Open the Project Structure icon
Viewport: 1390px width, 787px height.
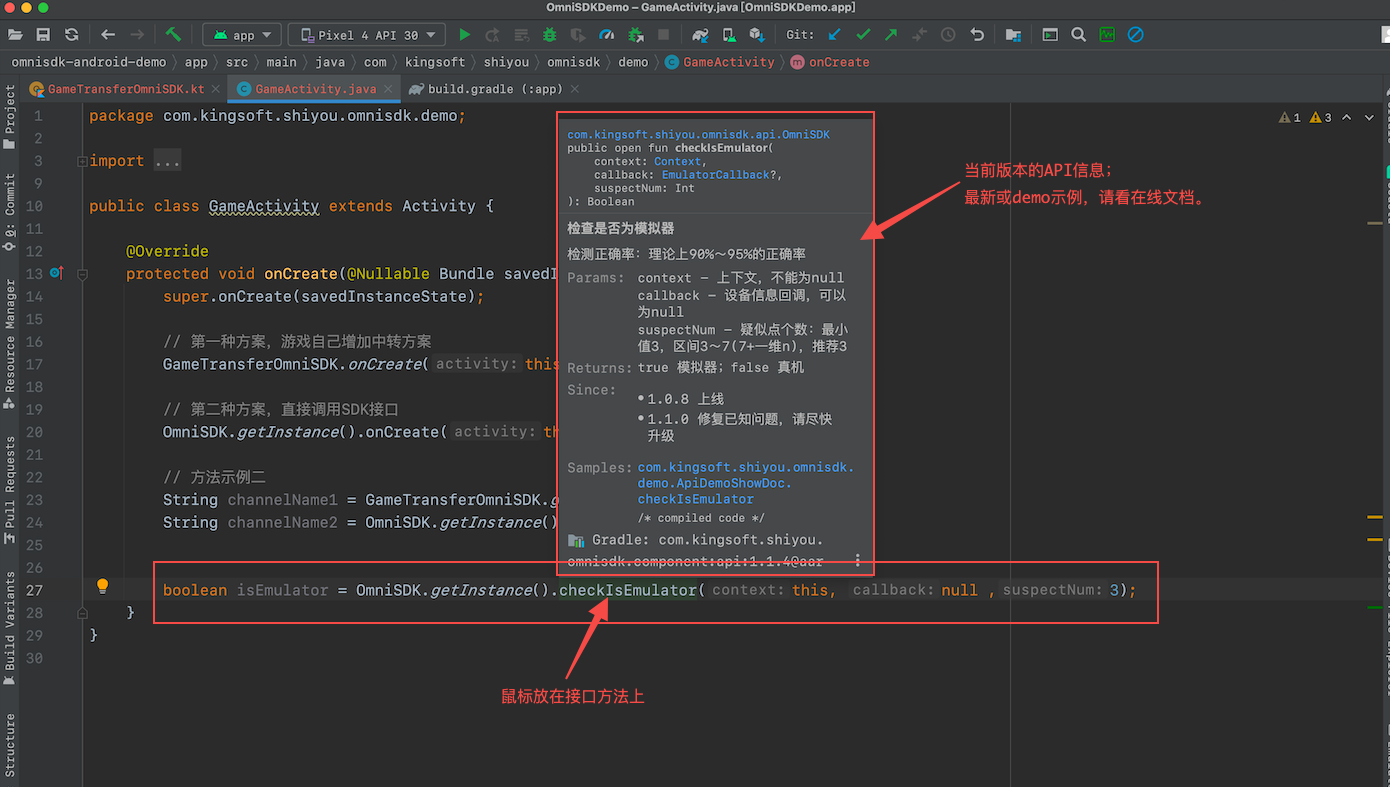coord(1013,34)
